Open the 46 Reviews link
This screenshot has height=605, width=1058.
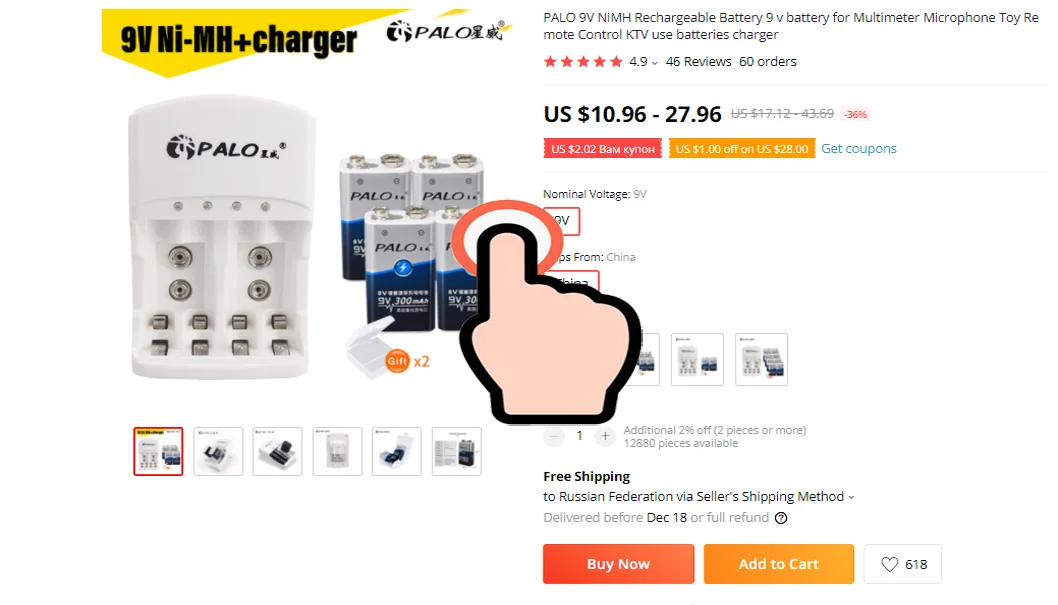(x=698, y=62)
